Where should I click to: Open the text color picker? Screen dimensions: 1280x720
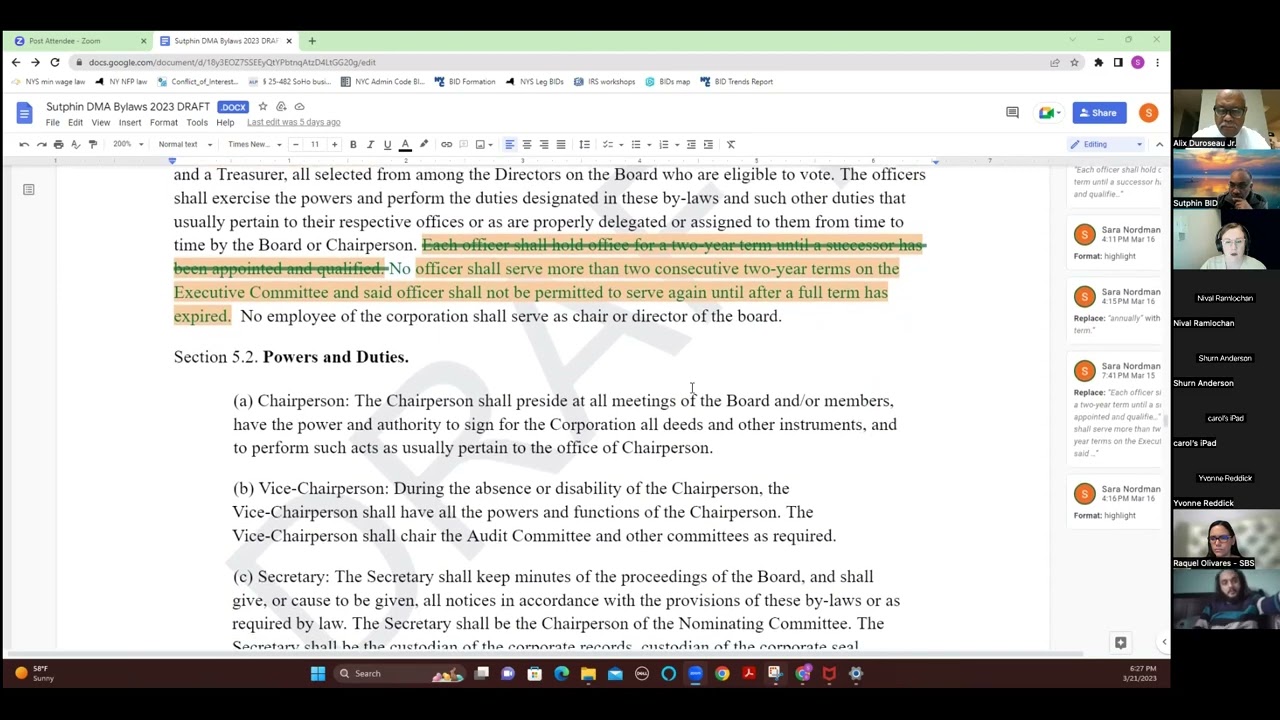[x=405, y=144]
